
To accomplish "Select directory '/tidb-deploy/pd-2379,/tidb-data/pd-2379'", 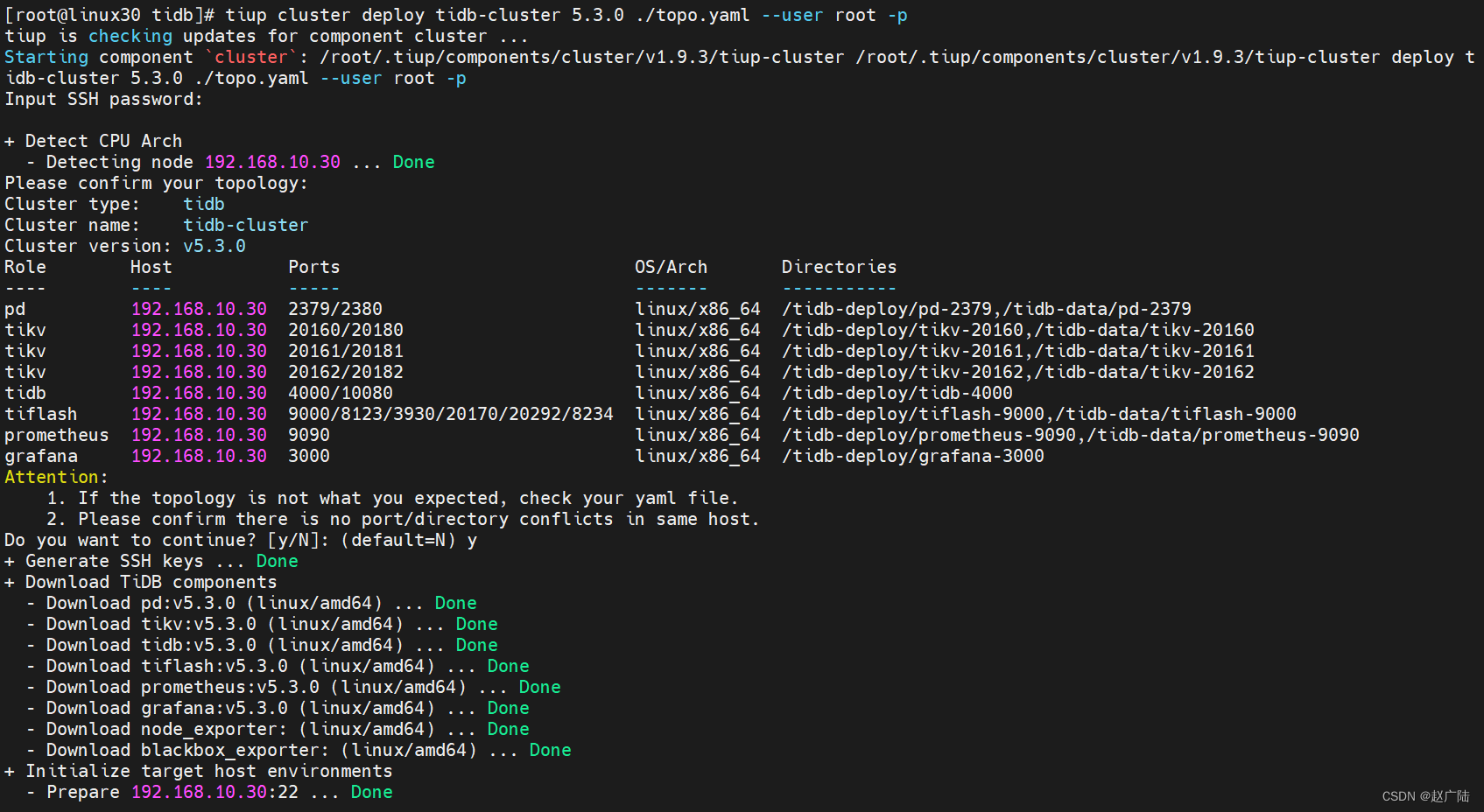I will [x=987, y=309].
